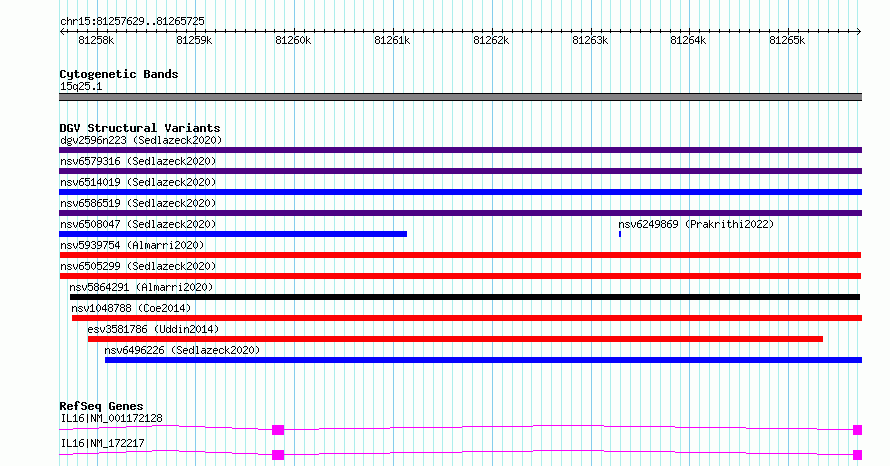890x466 pixels.
Task: Select the nsv1048788 red variant bar
Action: click(x=467, y=318)
